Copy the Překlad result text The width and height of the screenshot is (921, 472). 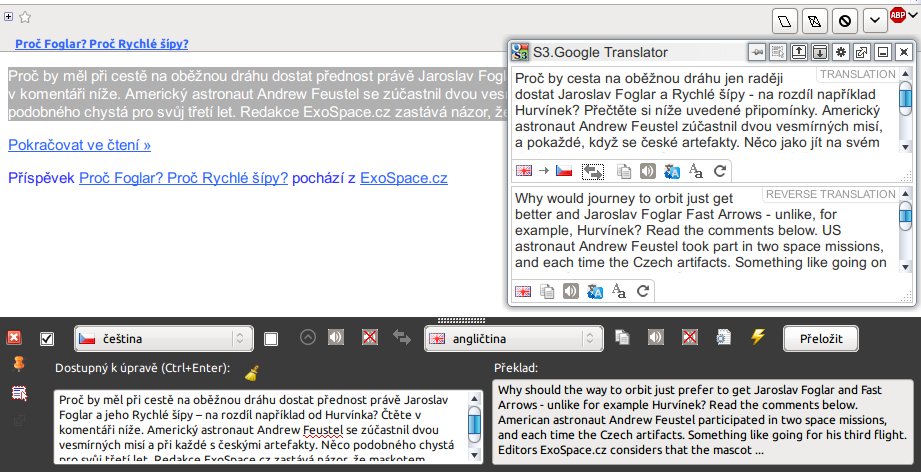622,337
